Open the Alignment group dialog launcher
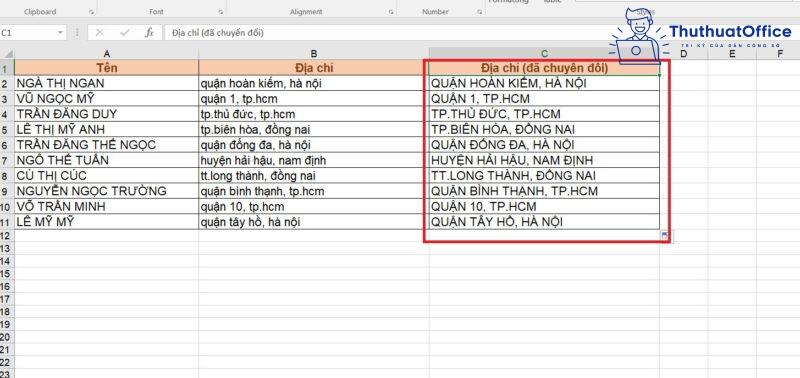 point(391,12)
